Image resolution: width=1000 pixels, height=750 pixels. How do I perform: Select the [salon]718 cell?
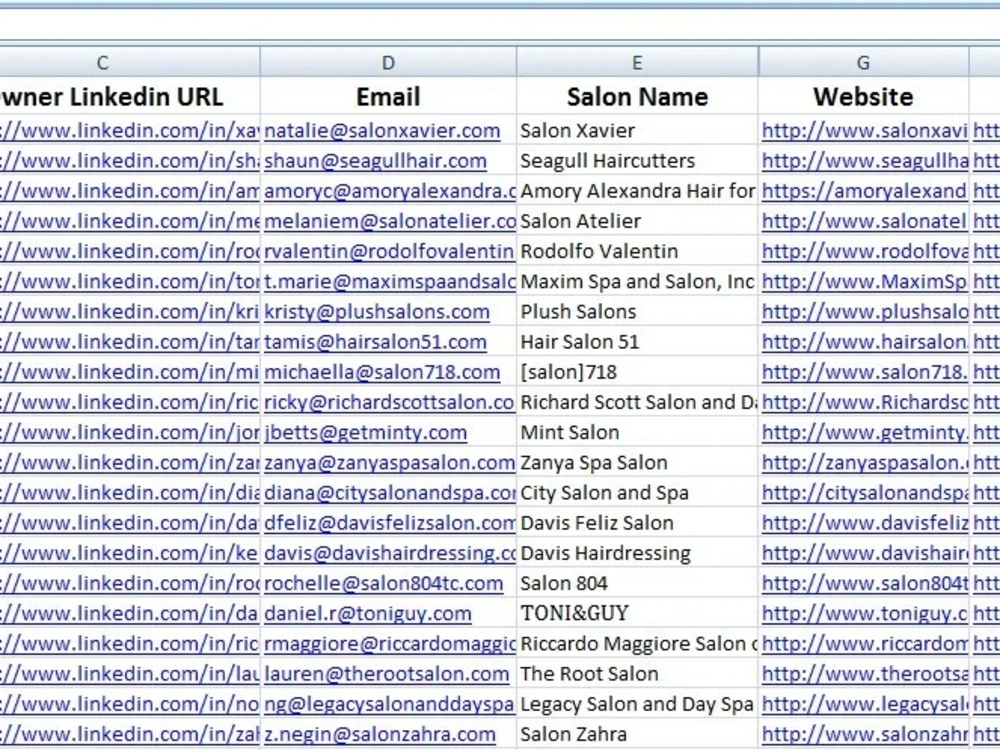[x=637, y=372]
